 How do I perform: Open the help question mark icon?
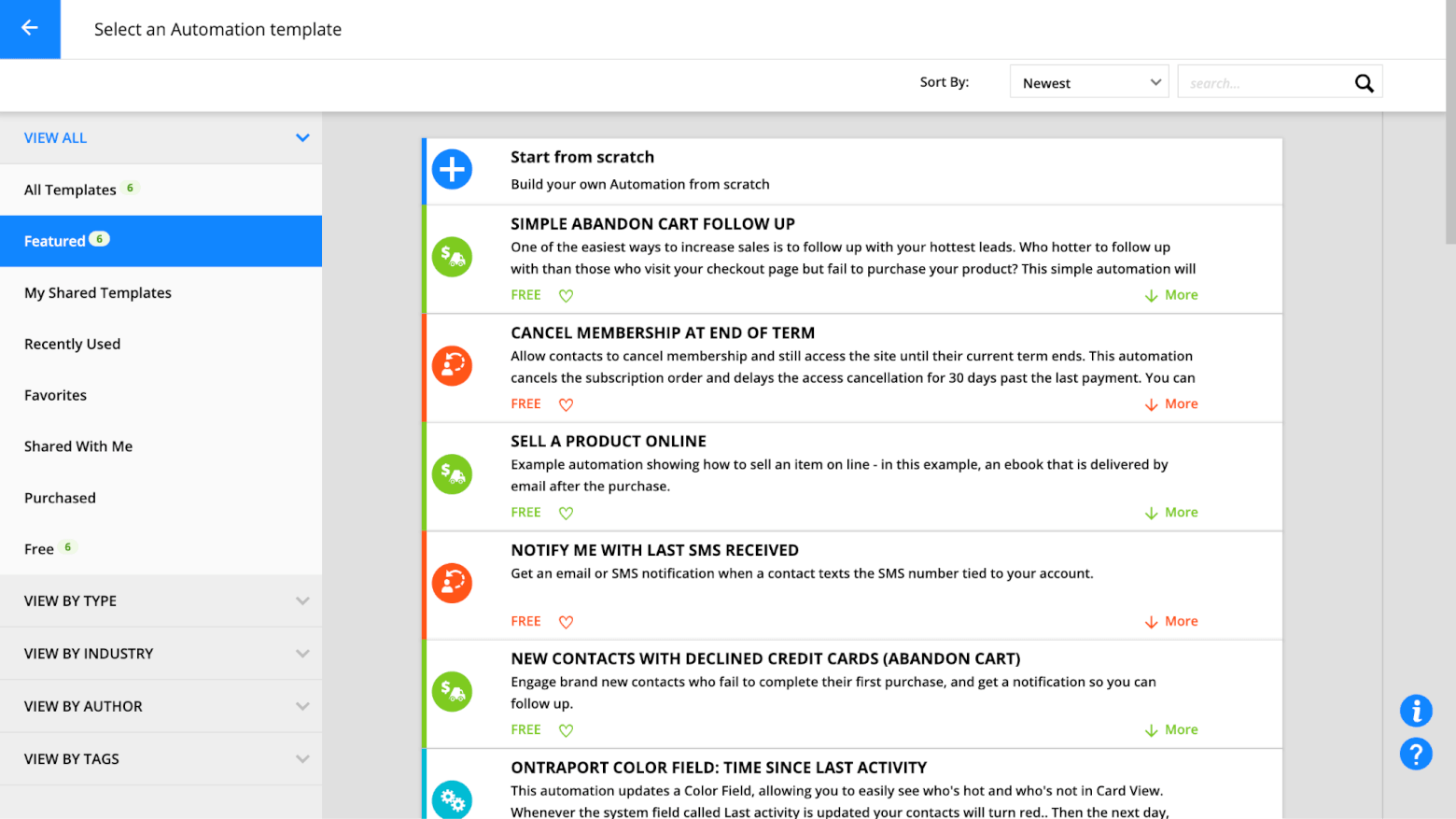(1416, 755)
